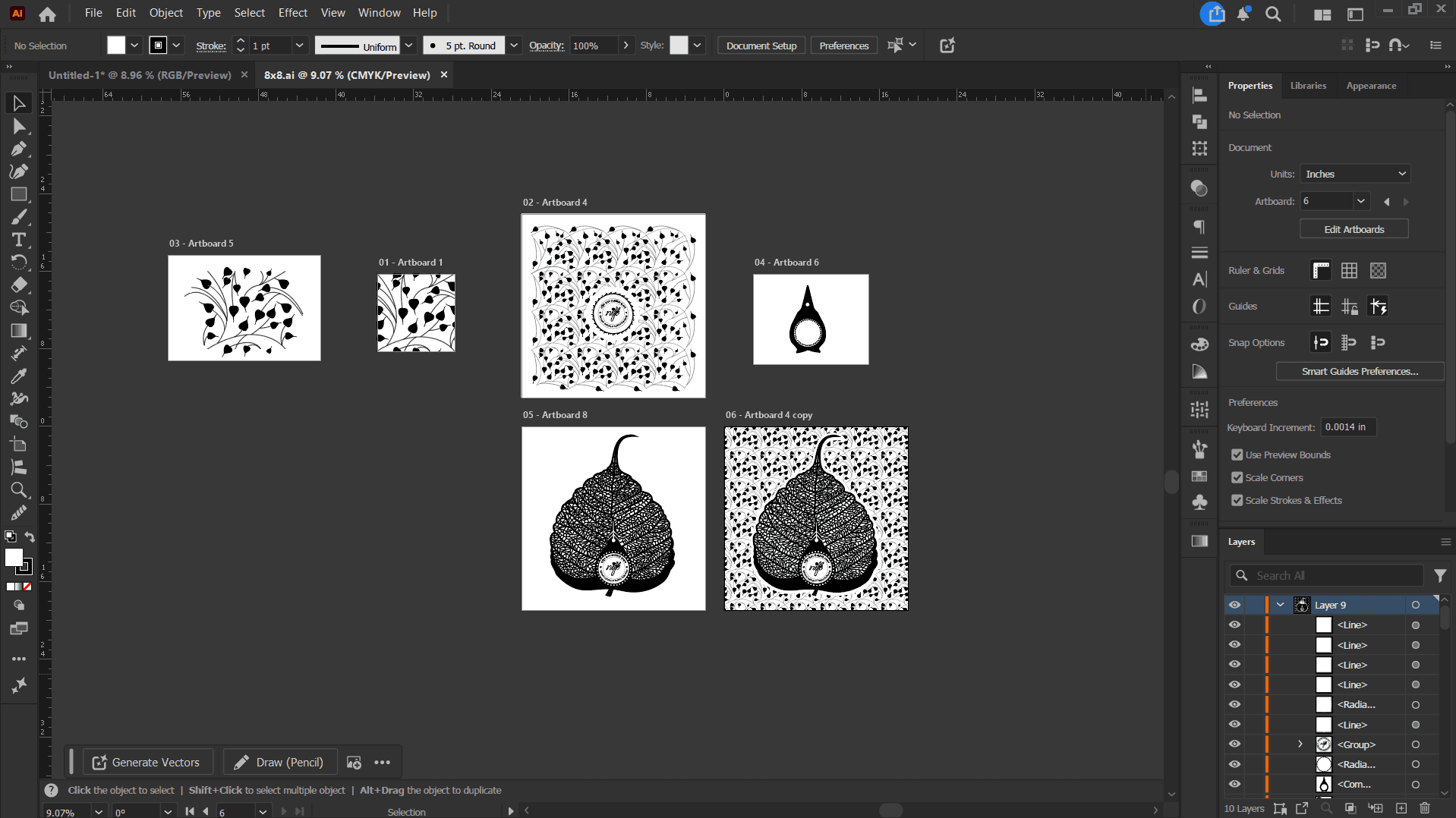Hide Layer 9 using its eye icon
This screenshot has height=818, width=1456.
tap(1235, 605)
